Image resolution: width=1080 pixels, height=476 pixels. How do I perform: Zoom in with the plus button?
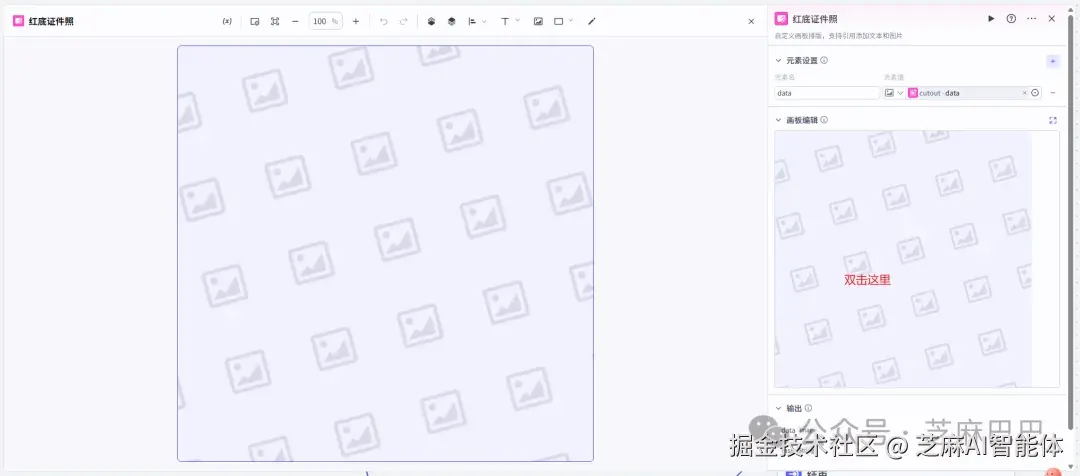tap(355, 21)
